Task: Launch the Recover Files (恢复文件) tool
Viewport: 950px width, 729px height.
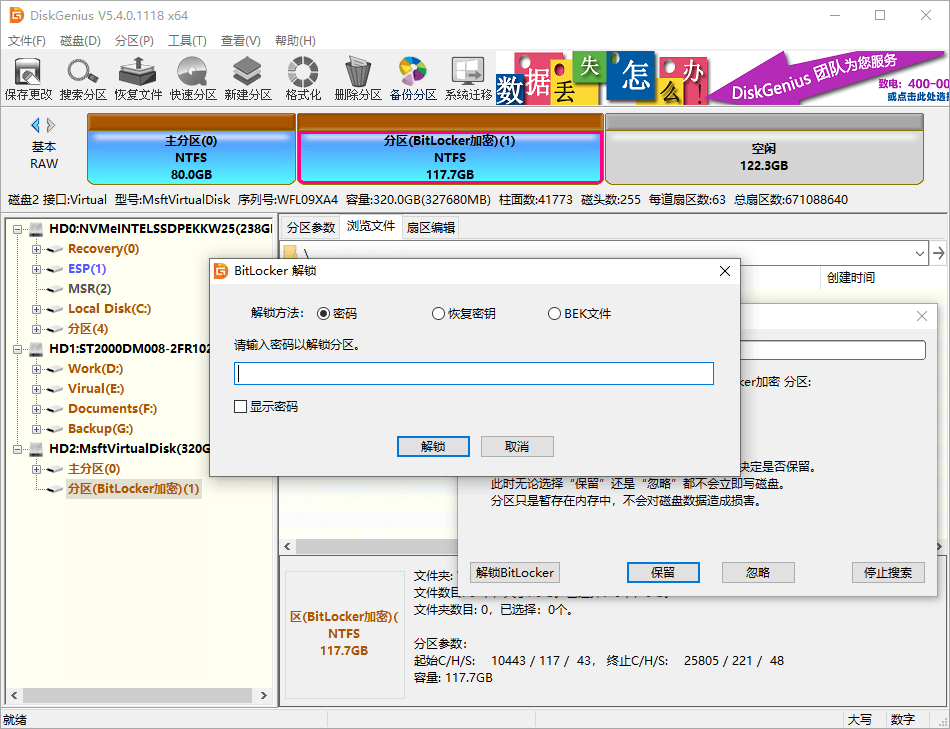Action: pos(138,79)
